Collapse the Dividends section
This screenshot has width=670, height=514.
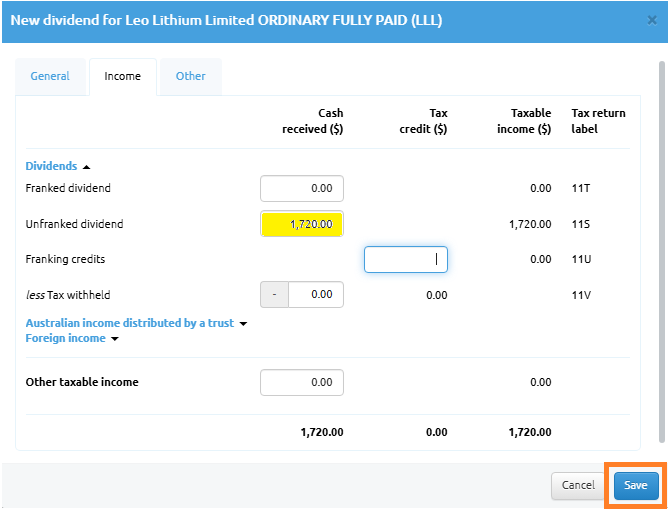tap(58, 166)
